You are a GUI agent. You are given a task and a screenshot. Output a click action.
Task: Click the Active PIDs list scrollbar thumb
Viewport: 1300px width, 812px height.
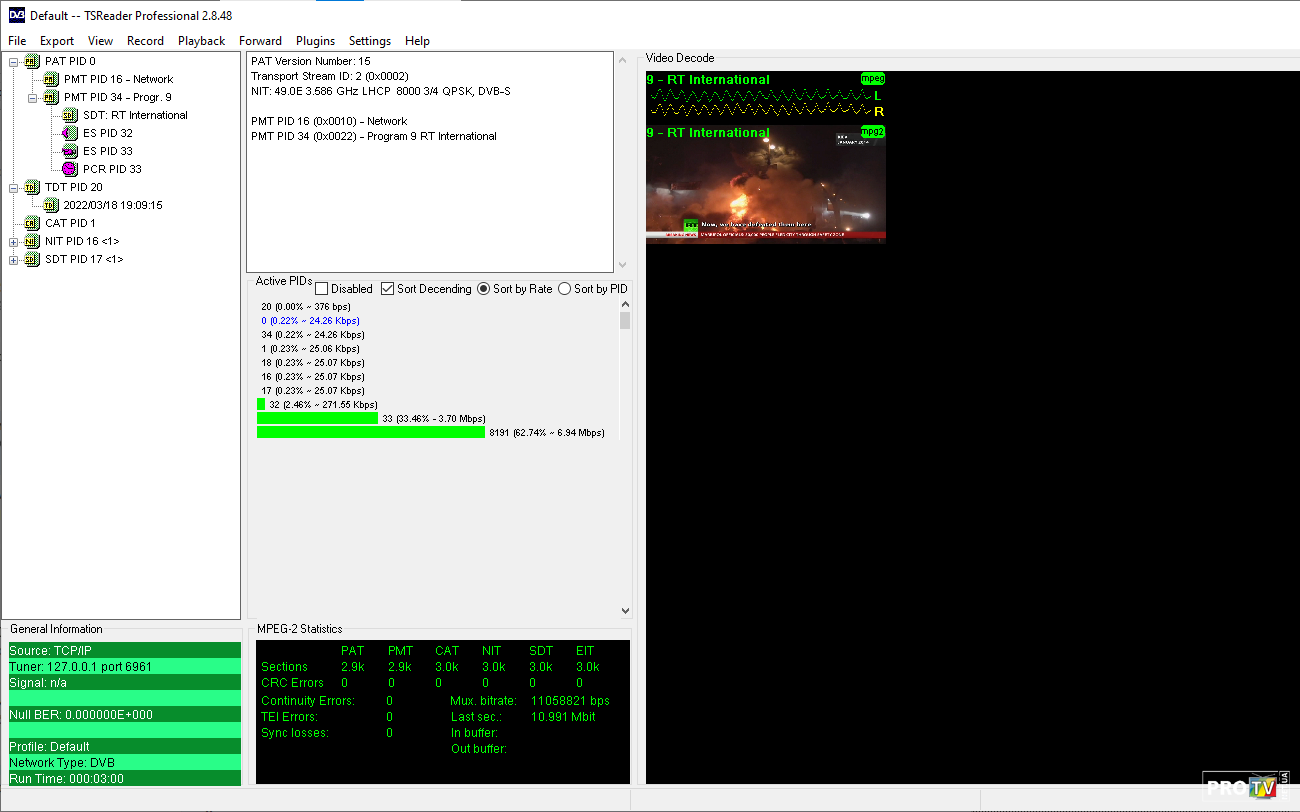pyautogui.click(x=625, y=320)
